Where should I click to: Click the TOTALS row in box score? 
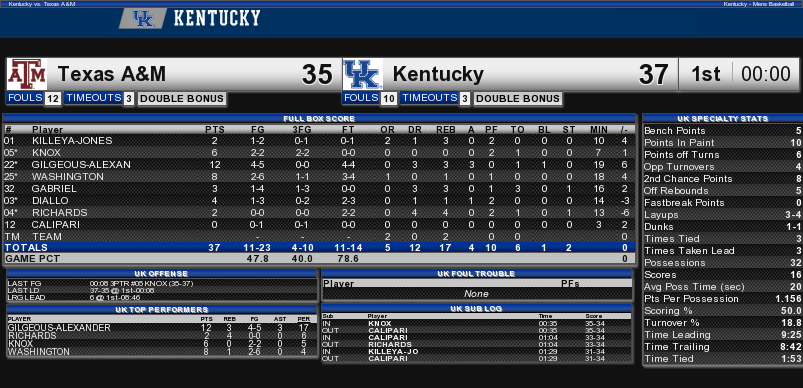pos(319,248)
